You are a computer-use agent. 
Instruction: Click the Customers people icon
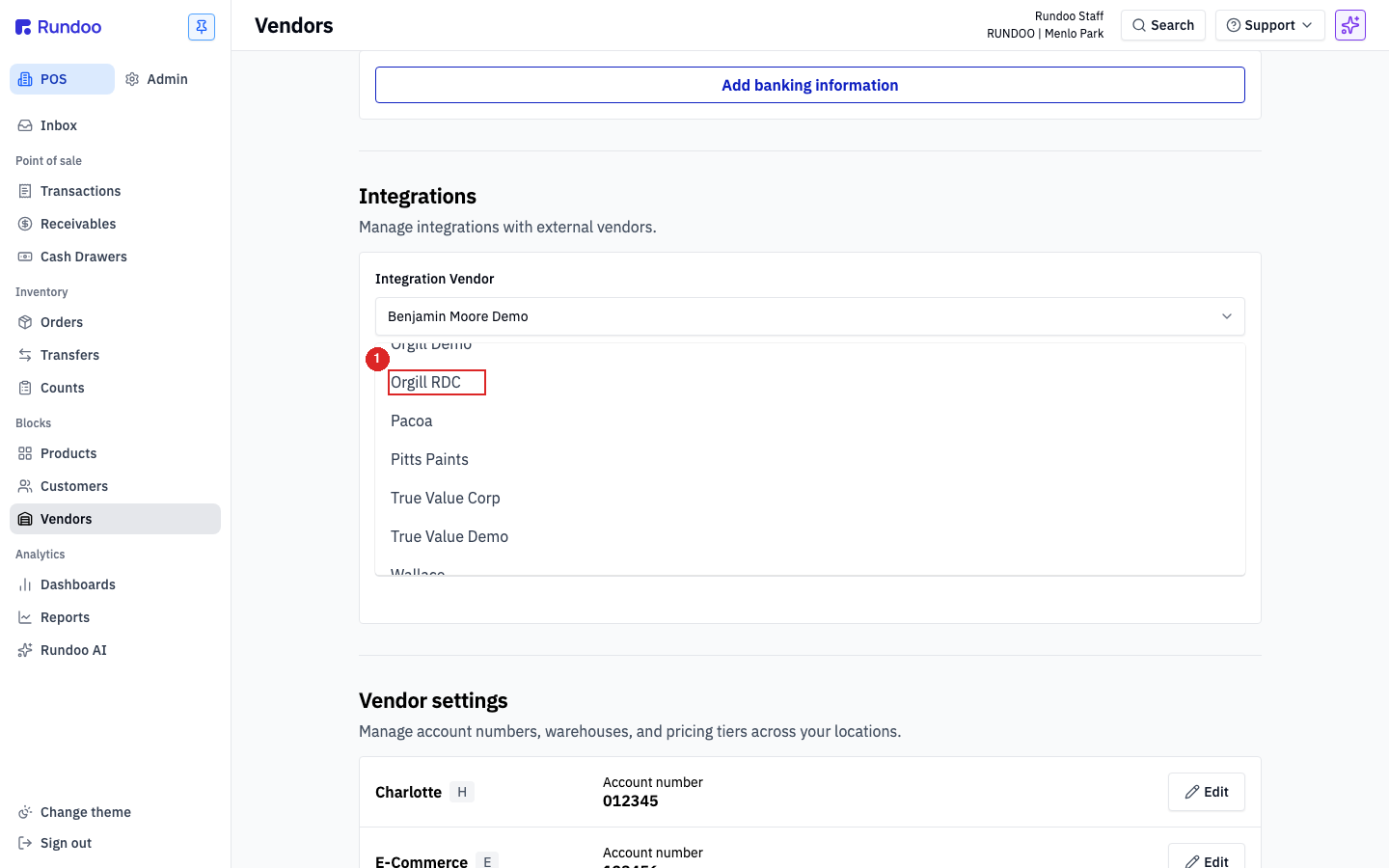[x=25, y=486]
